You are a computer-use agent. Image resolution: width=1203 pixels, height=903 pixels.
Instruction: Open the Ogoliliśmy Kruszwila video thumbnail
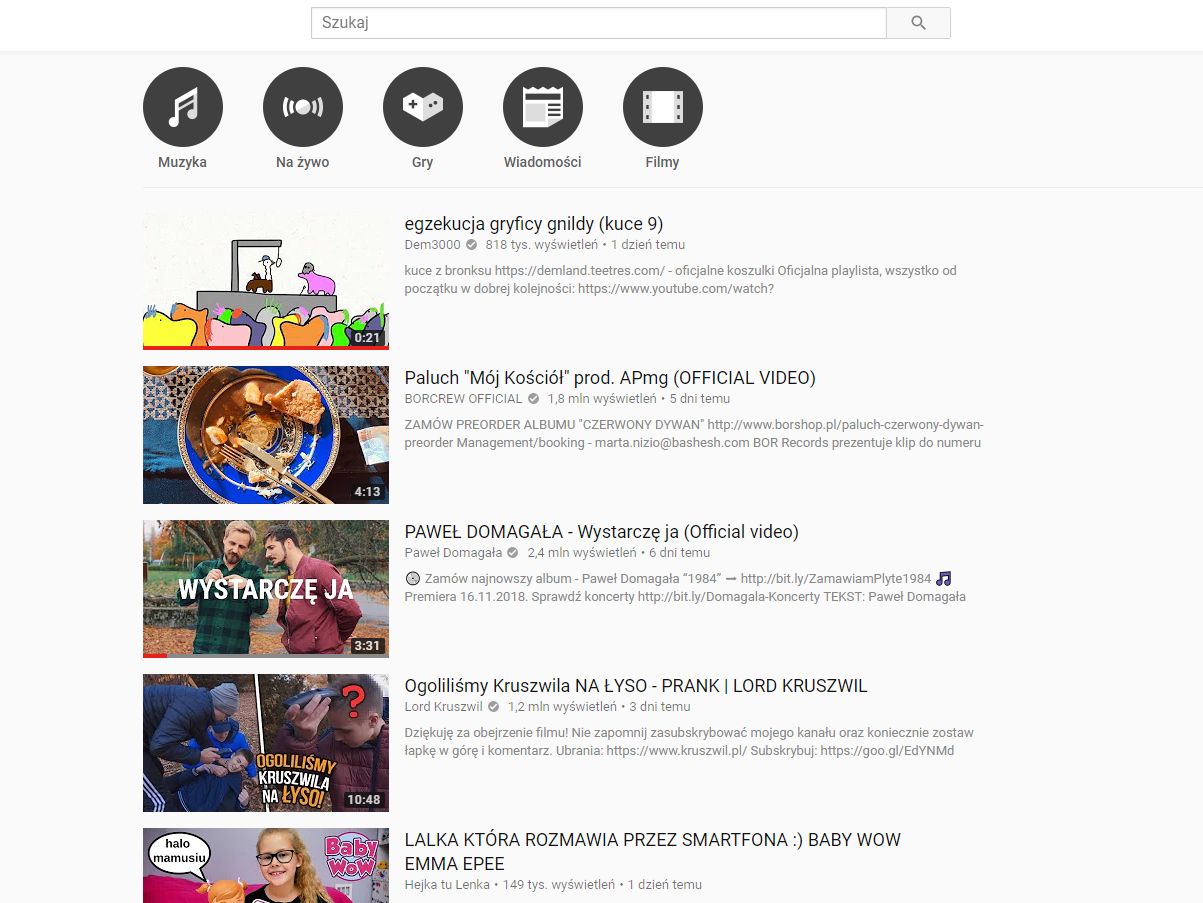(266, 743)
